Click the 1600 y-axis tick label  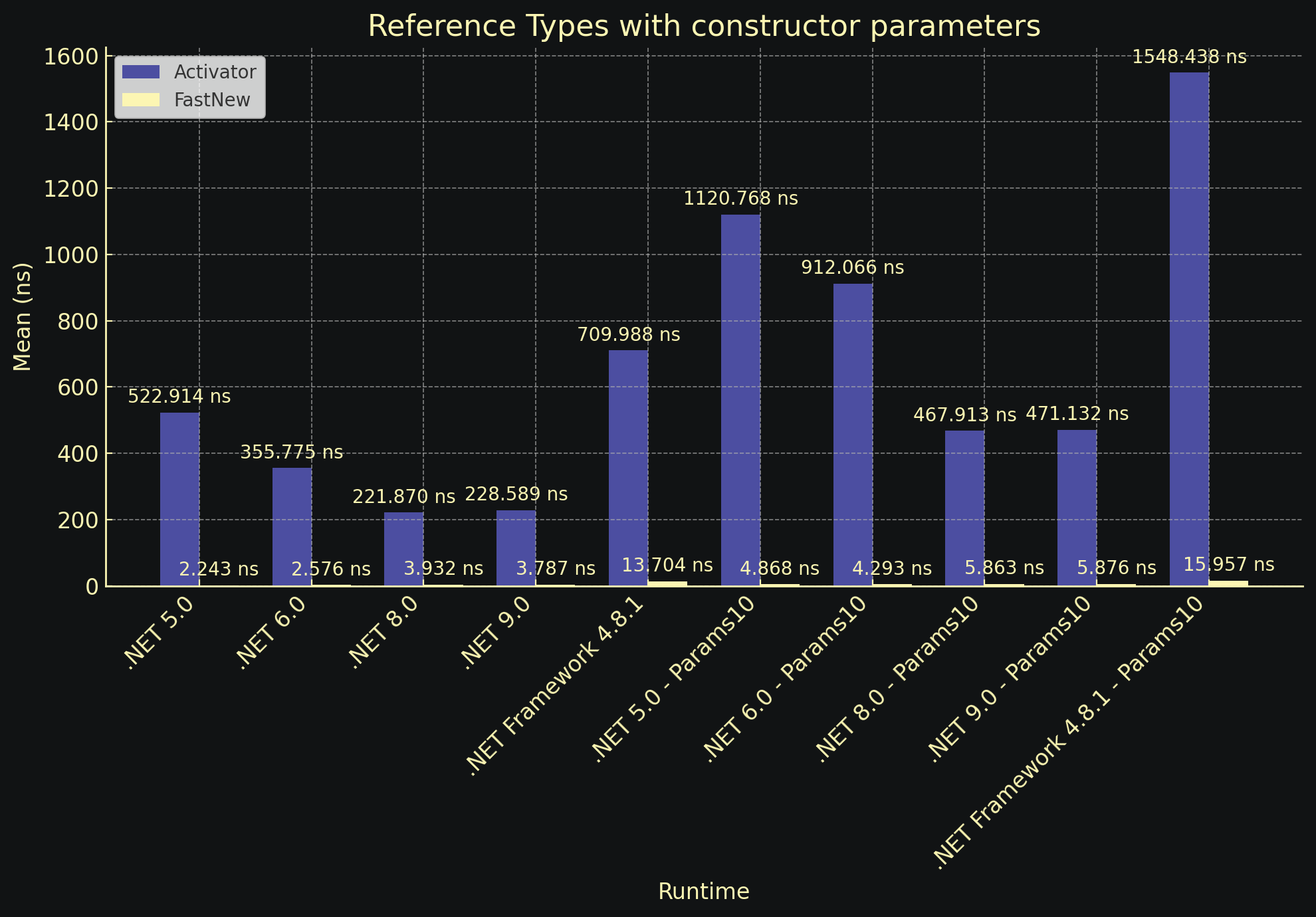click(70, 56)
